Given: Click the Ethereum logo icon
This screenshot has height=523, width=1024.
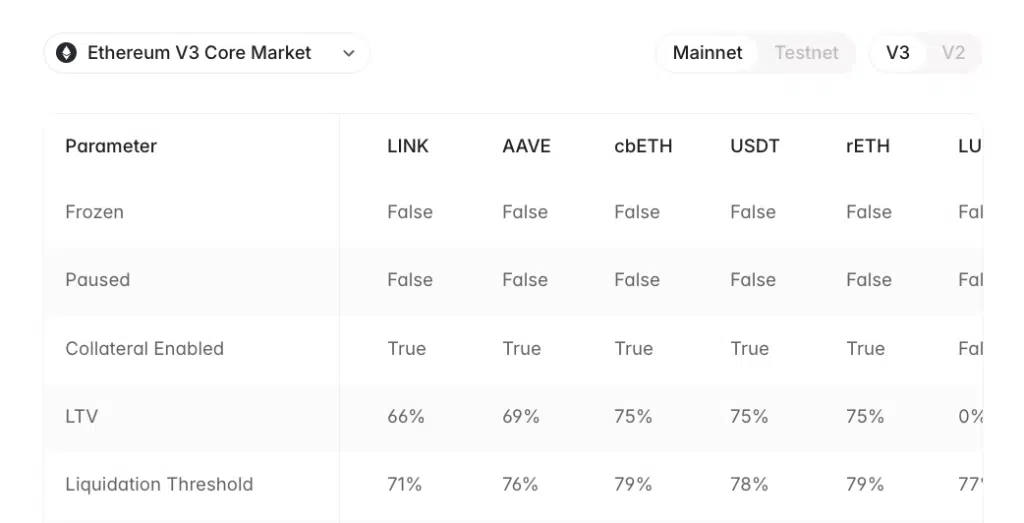Looking at the screenshot, I should click(67, 53).
